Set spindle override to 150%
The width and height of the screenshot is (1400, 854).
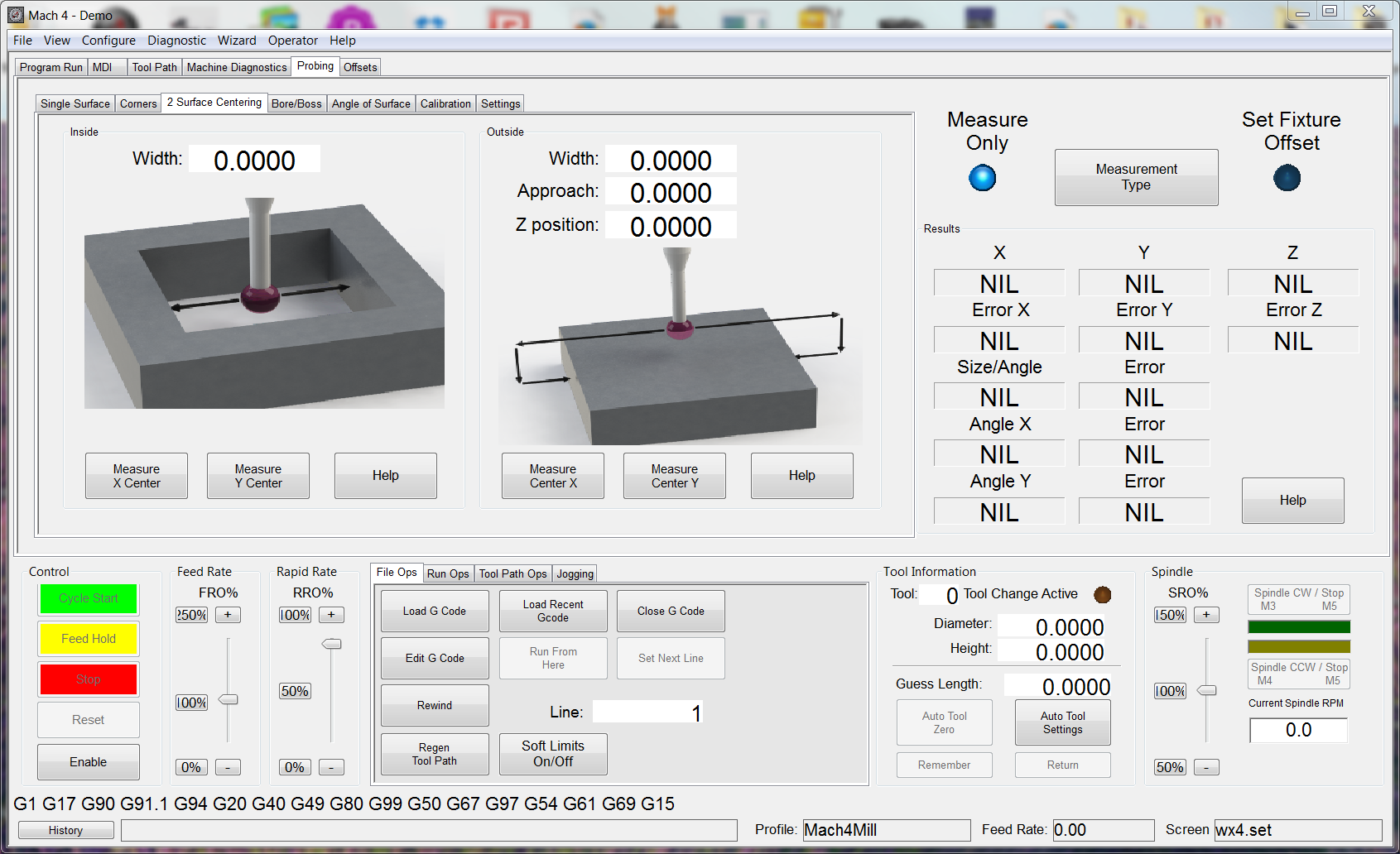(x=1170, y=615)
